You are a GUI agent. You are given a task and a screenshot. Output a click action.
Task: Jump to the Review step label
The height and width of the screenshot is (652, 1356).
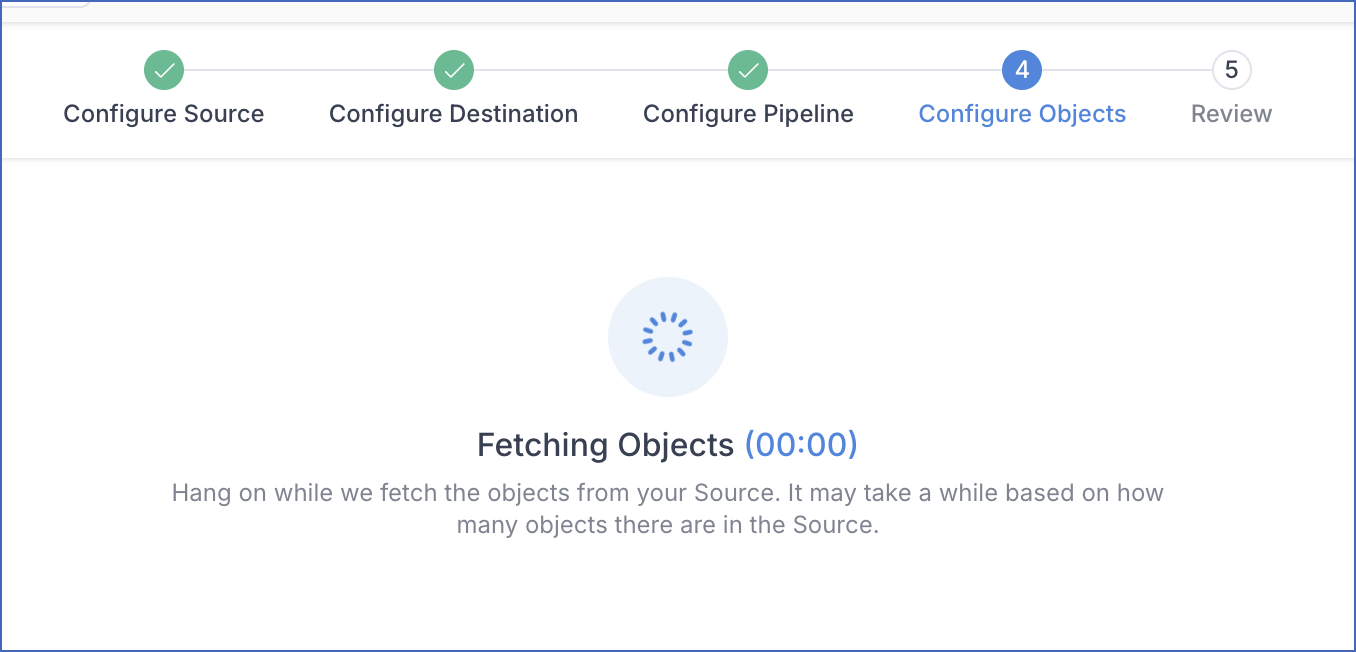tap(1231, 114)
